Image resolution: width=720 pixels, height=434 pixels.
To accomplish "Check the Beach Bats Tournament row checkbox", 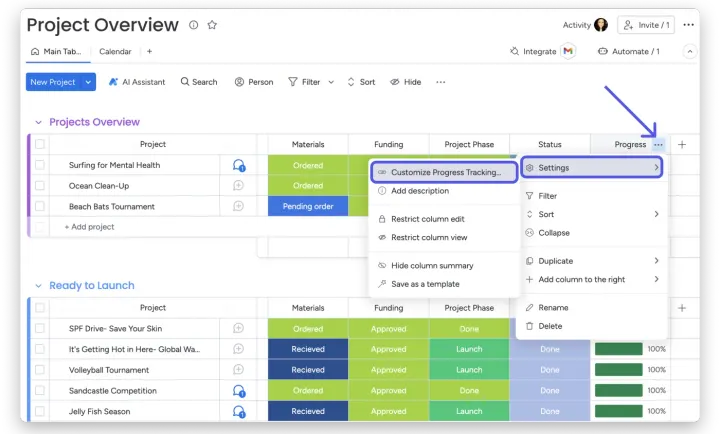I will tap(40, 206).
